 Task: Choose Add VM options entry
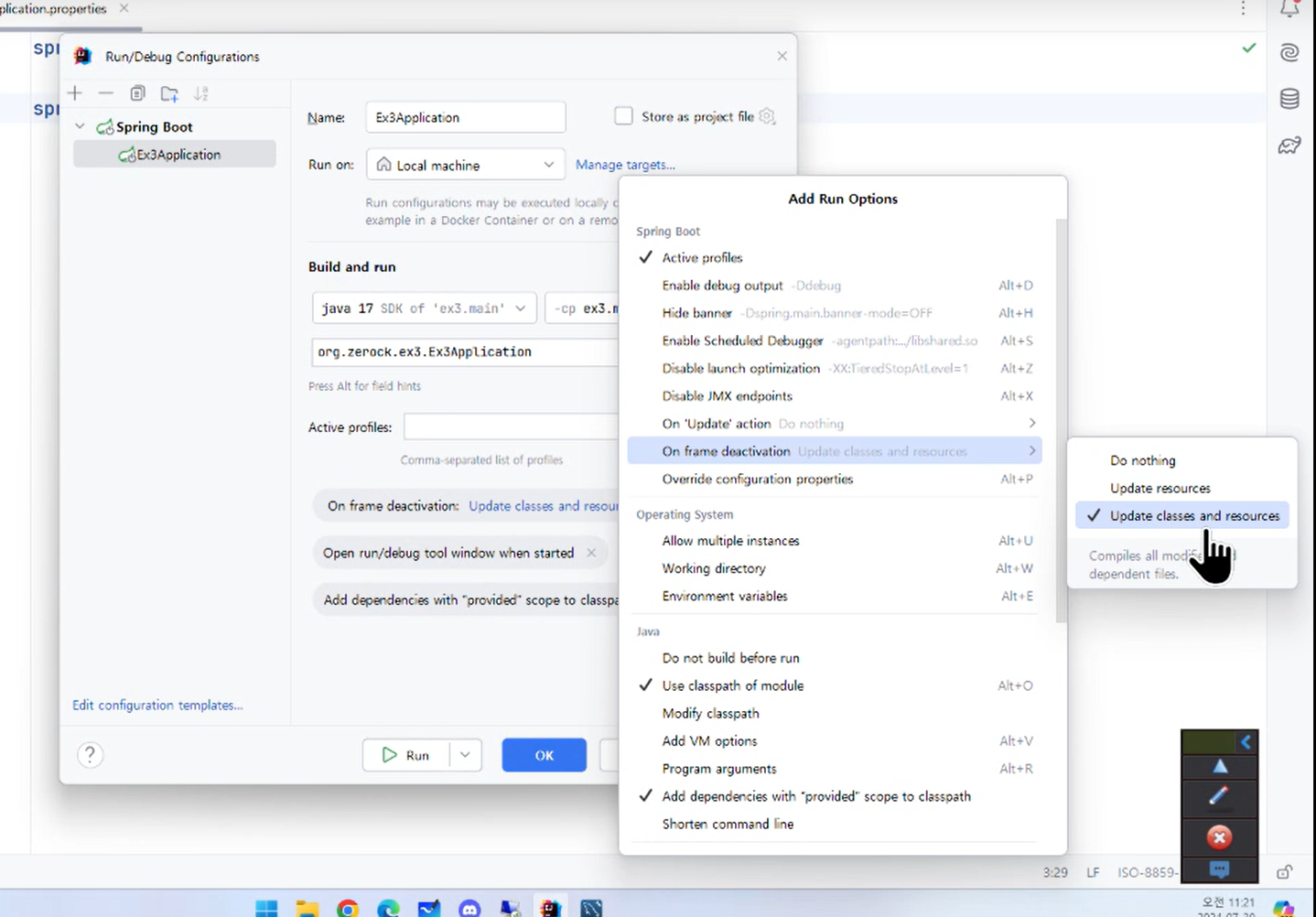coord(835,741)
